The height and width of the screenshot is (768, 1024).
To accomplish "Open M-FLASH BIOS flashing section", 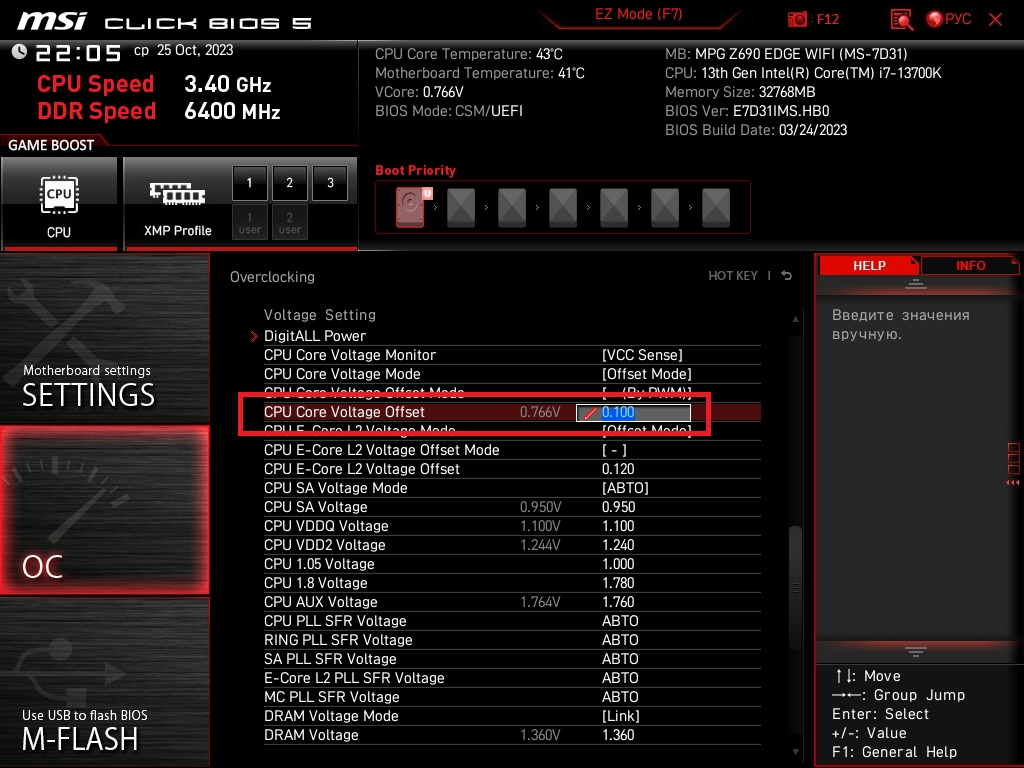I will [104, 682].
